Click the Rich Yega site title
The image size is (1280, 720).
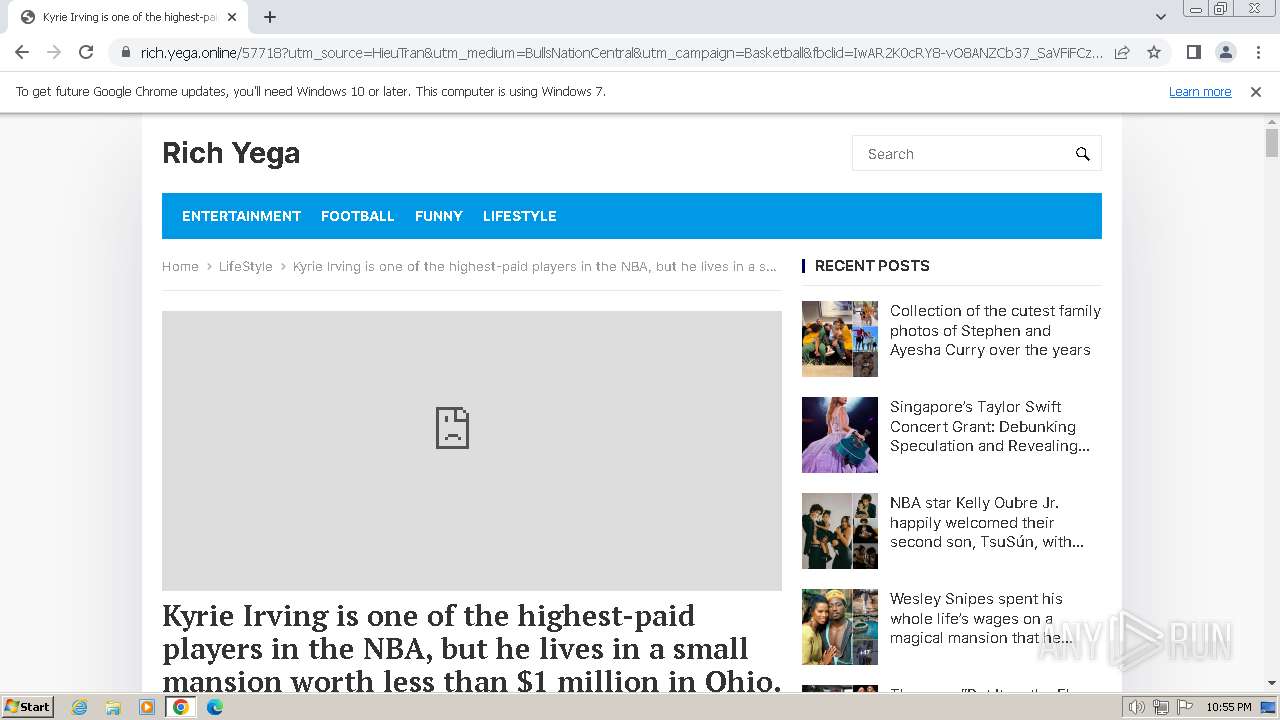[x=231, y=153]
